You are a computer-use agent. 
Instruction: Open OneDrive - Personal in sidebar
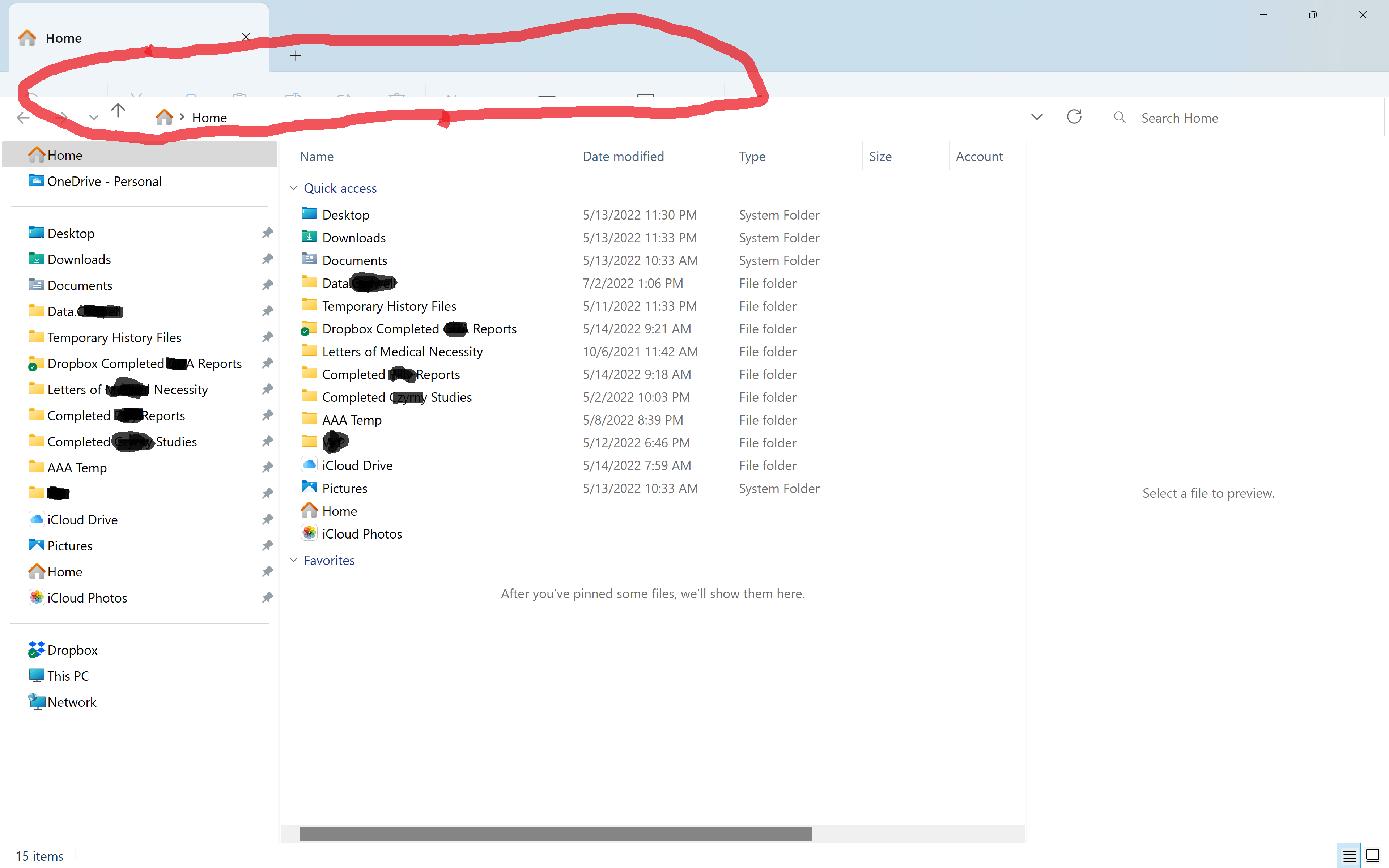click(105, 182)
